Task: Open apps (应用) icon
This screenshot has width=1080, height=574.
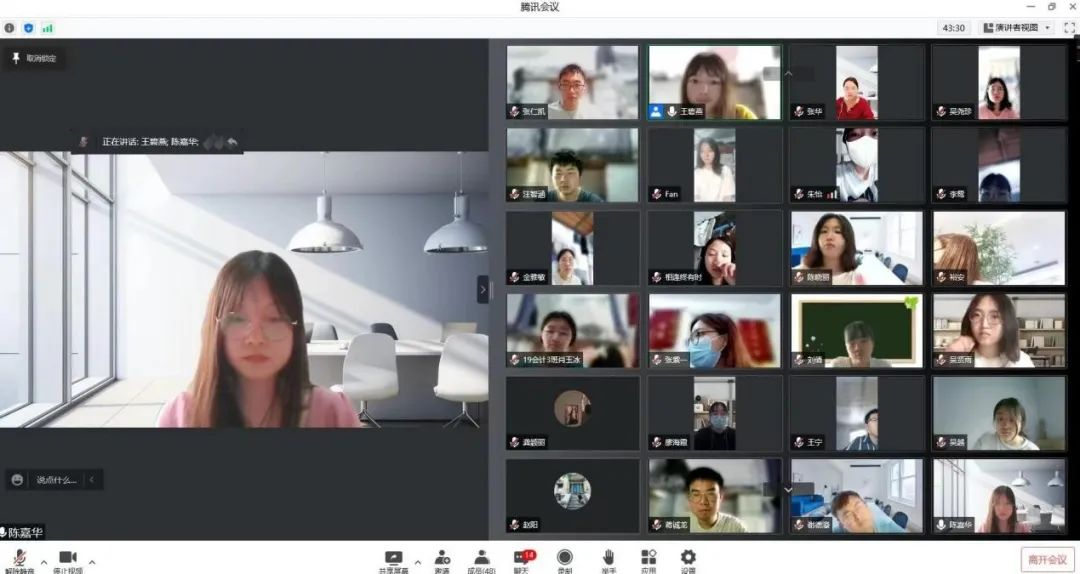Action: [648, 558]
